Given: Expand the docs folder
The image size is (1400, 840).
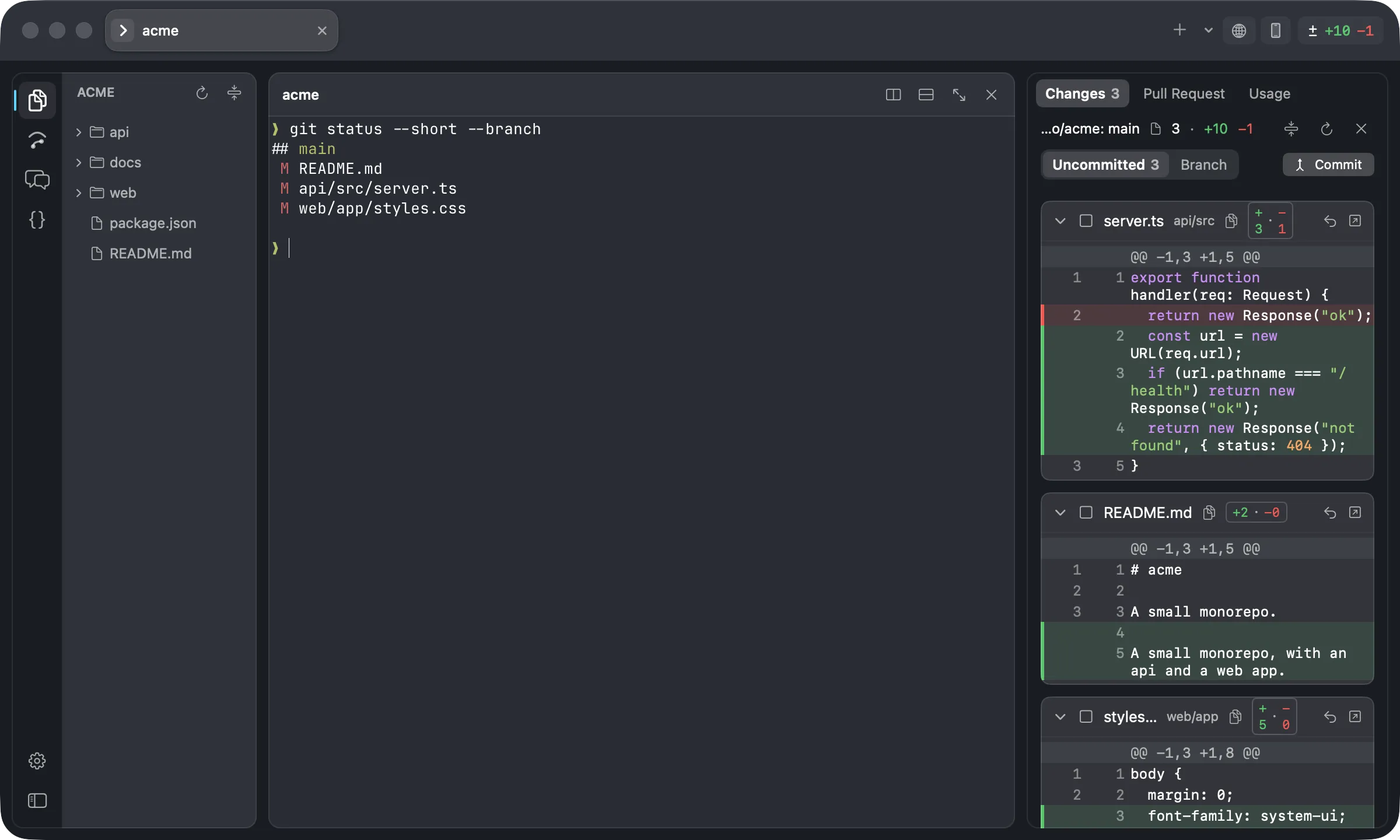Looking at the screenshot, I should tap(79, 163).
